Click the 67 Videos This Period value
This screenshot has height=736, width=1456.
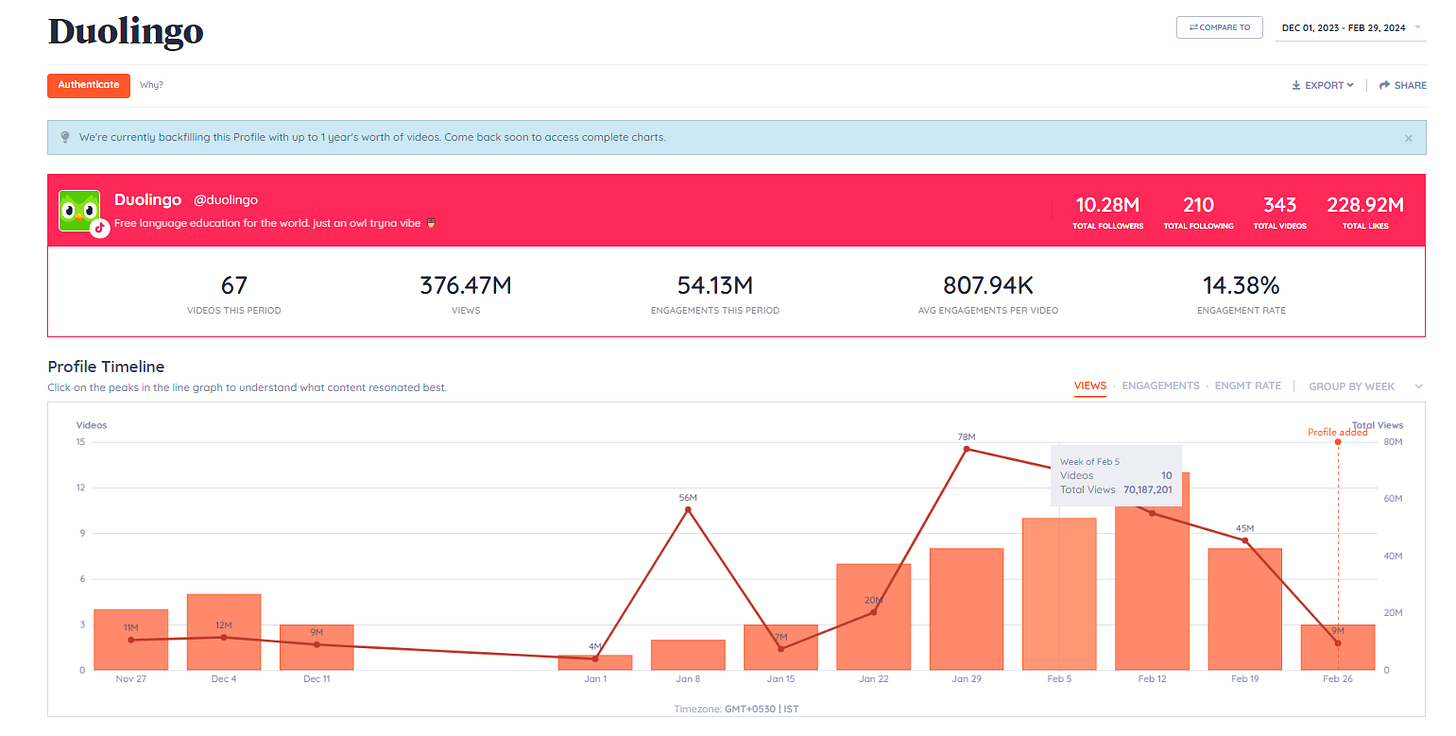pyautogui.click(x=234, y=286)
